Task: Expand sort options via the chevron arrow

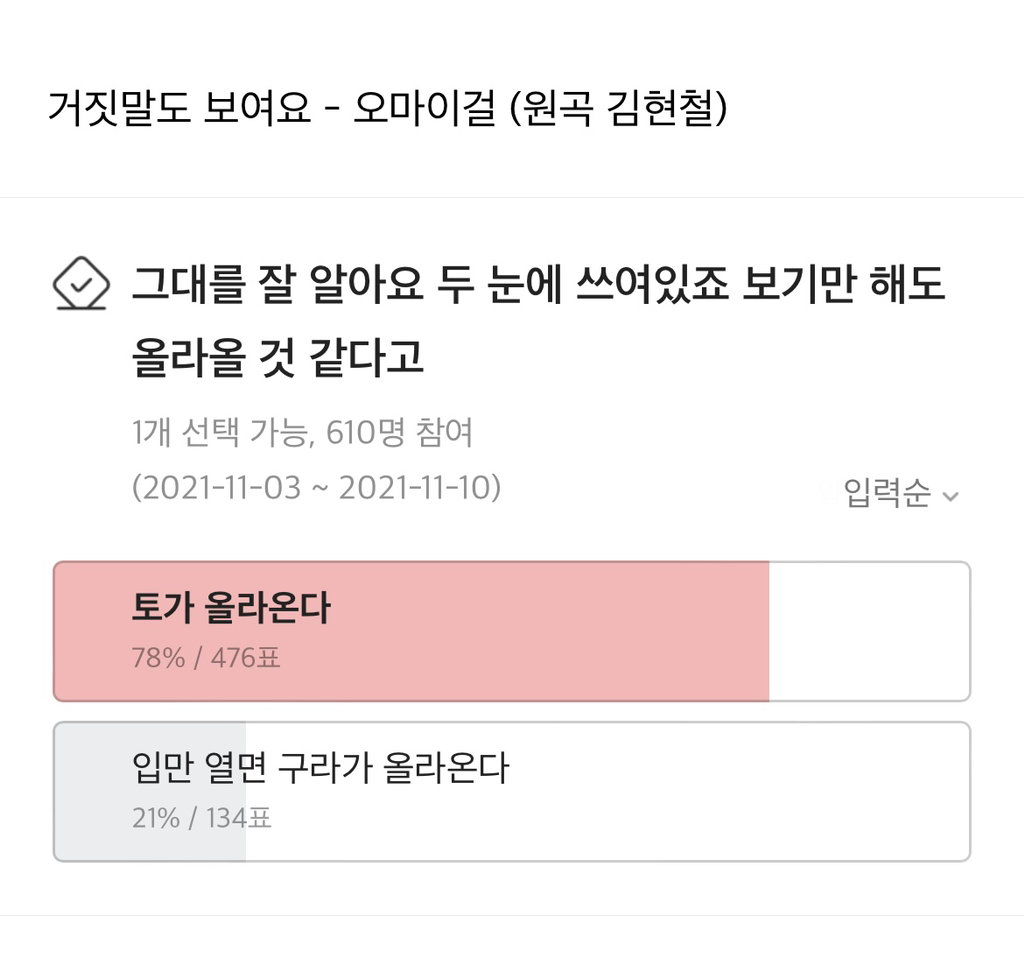Action: 950,495
